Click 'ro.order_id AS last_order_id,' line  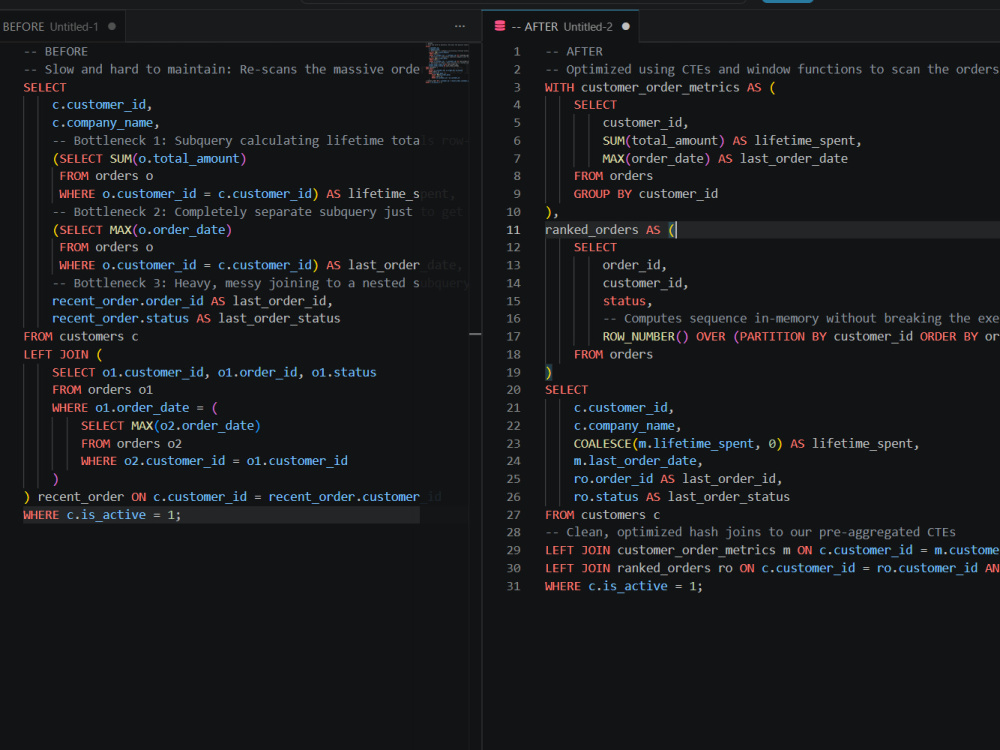(x=677, y=479)
